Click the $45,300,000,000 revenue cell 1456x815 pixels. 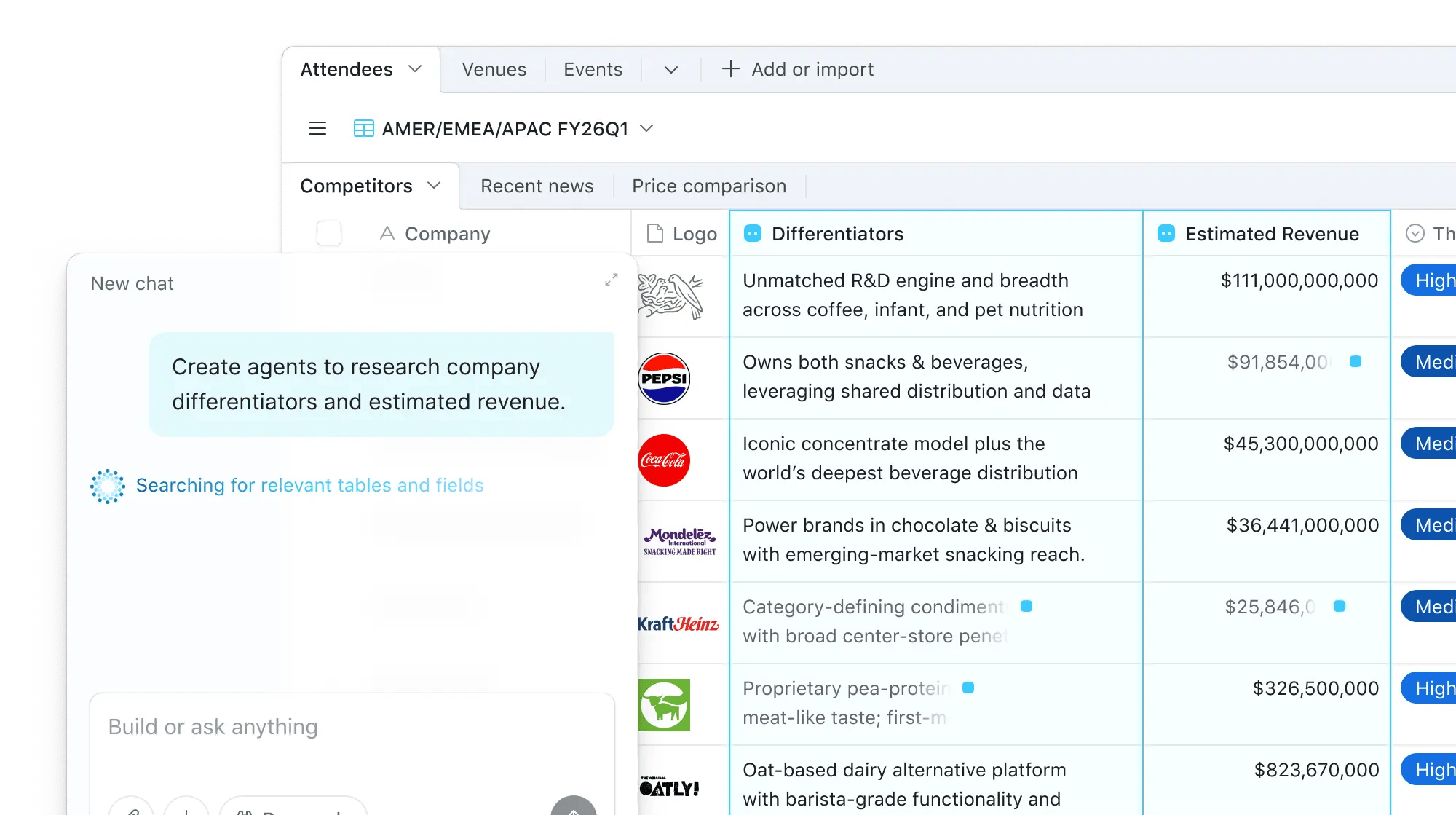1267,460
